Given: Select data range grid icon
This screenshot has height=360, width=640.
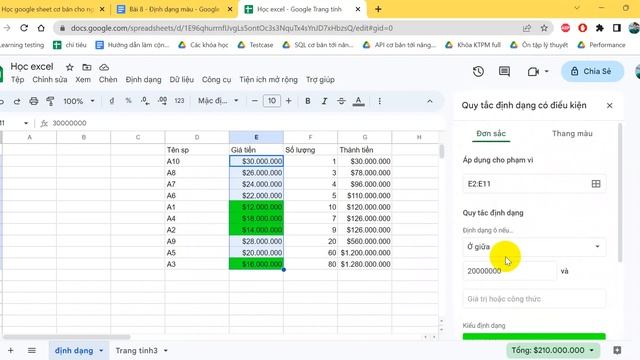Looking at the screenshot, I should [596, 184].
